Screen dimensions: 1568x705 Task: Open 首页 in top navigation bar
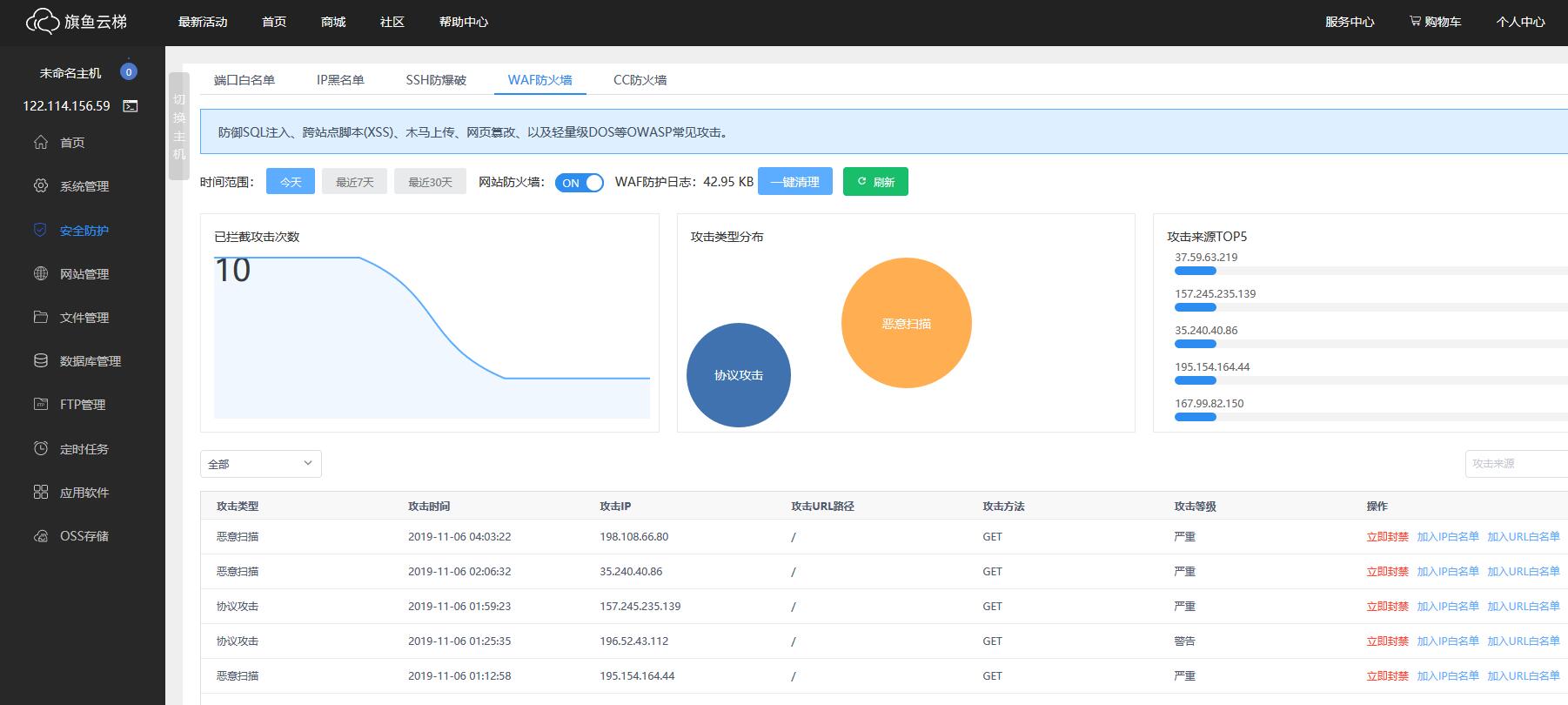pyautogui.click(x=274, y=22)
